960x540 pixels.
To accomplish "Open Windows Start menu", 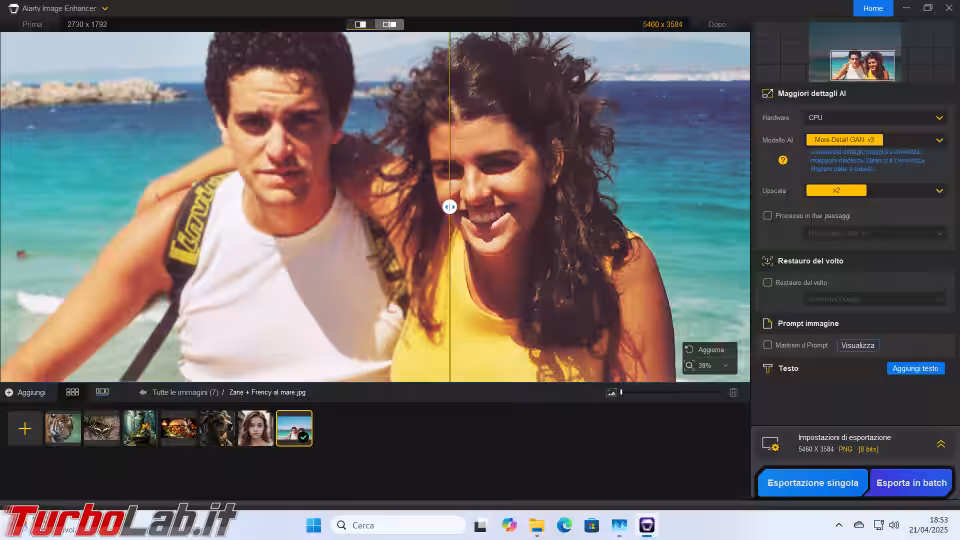I will 313,525.
